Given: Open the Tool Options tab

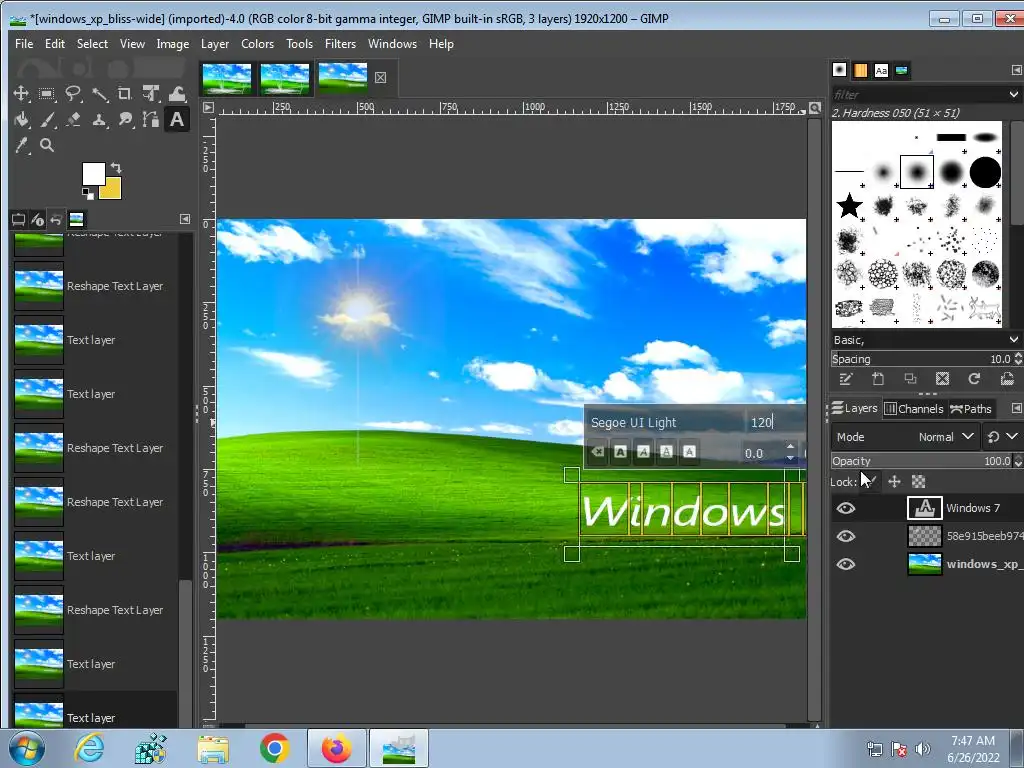Looking at the screenshot, I should [x=18, y=219].
